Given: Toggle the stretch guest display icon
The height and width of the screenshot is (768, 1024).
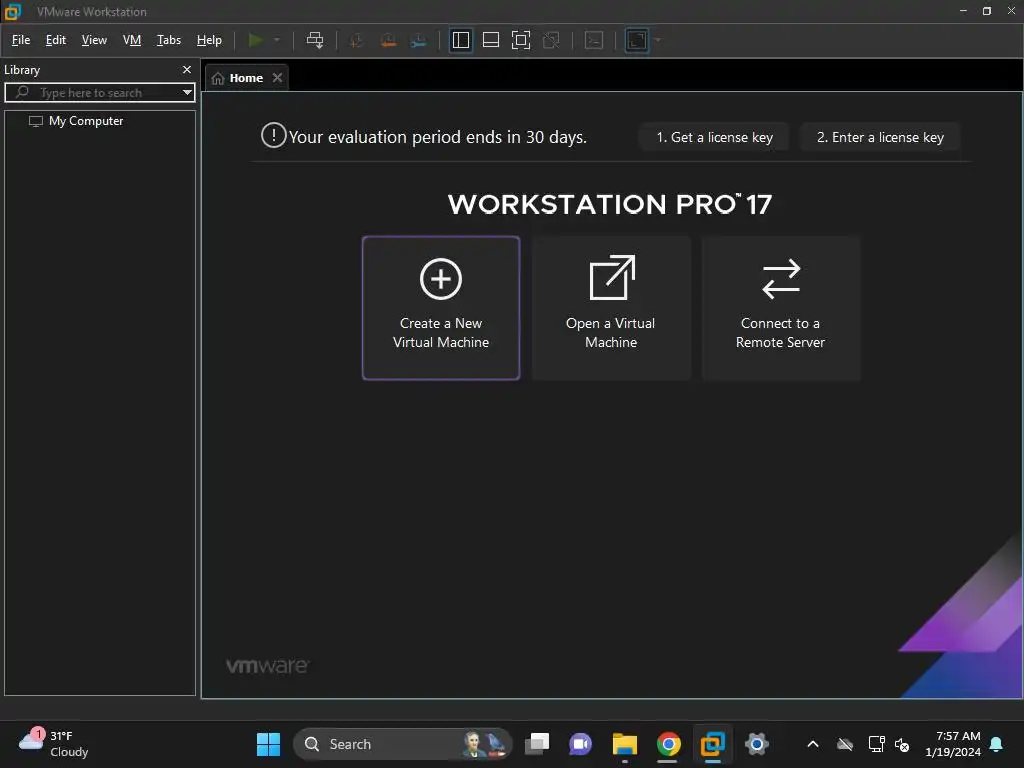Looking at the screenshot, I should pyautogui.click(x=637, y=40).
